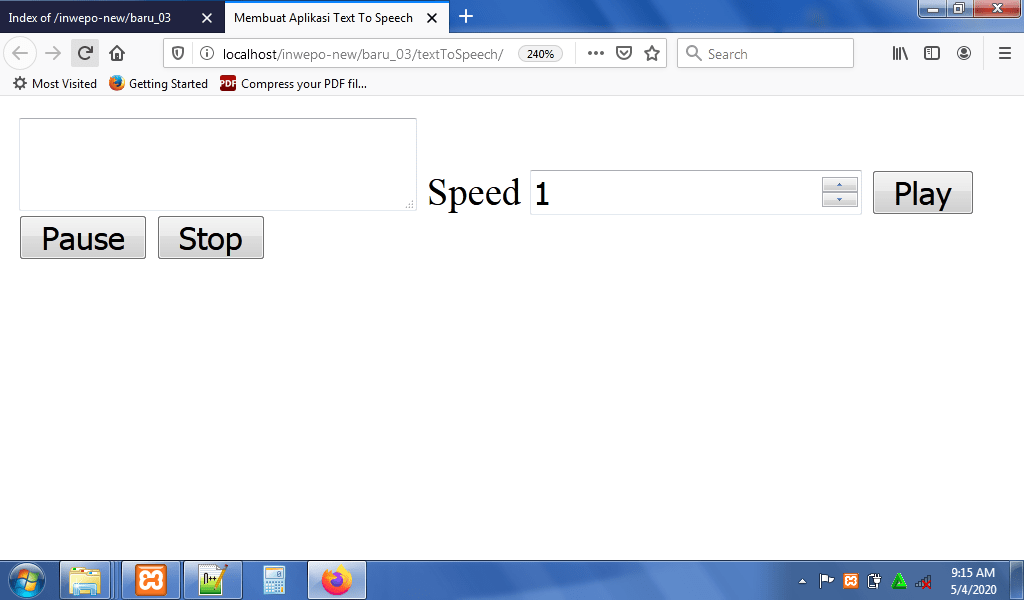The width and height of the screenshot is (1024, 600).
Task: Open Compress your PDF bookmark
Action: [294, 84]
